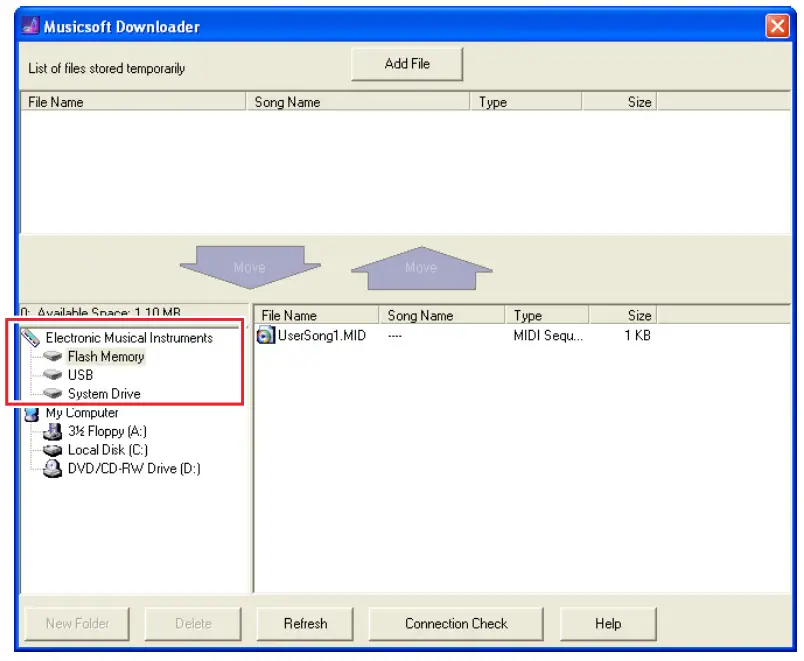This screenshot has width=804, height=661.
Task: Click the Local Disk (C:) icon
Action: pos(53,450)
